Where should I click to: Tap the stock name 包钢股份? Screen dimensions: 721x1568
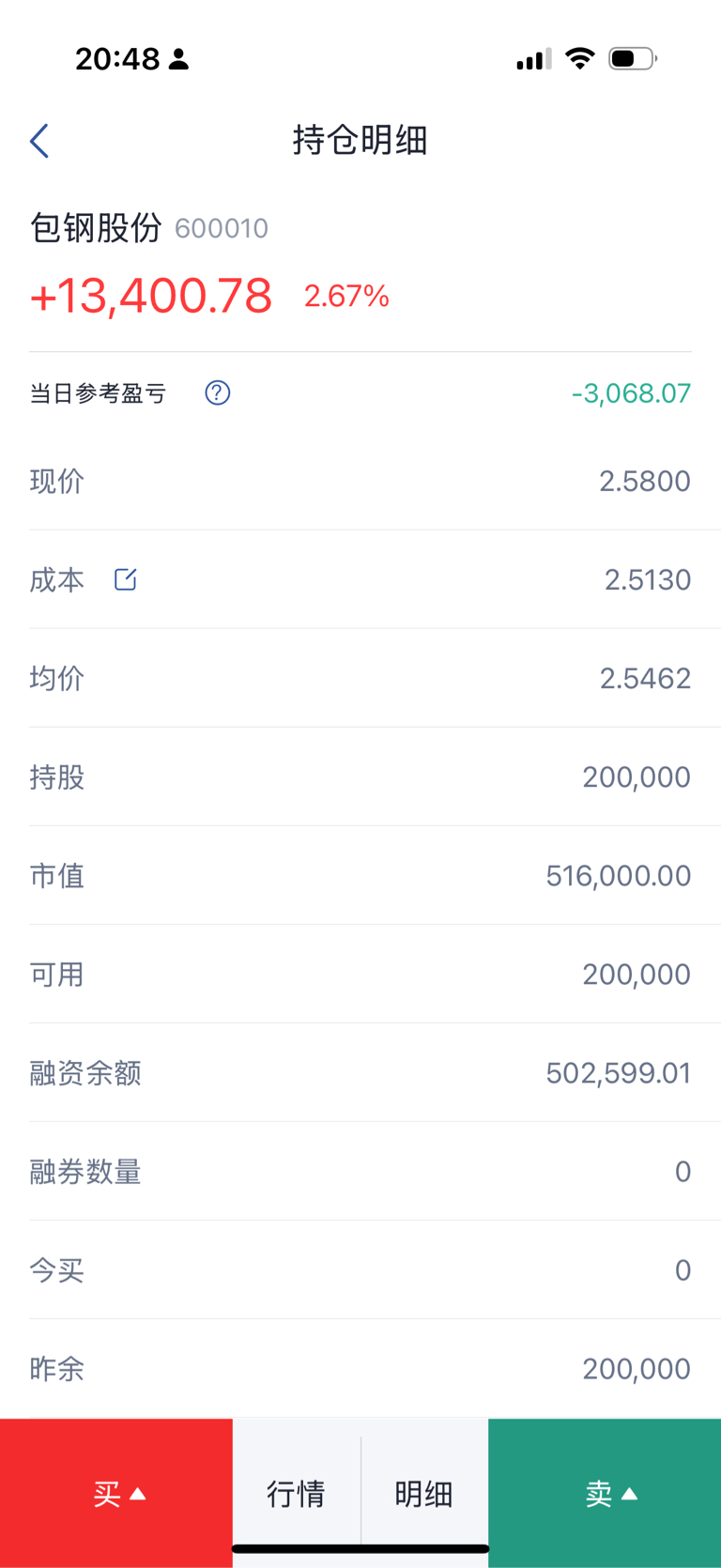coord(96,227)
